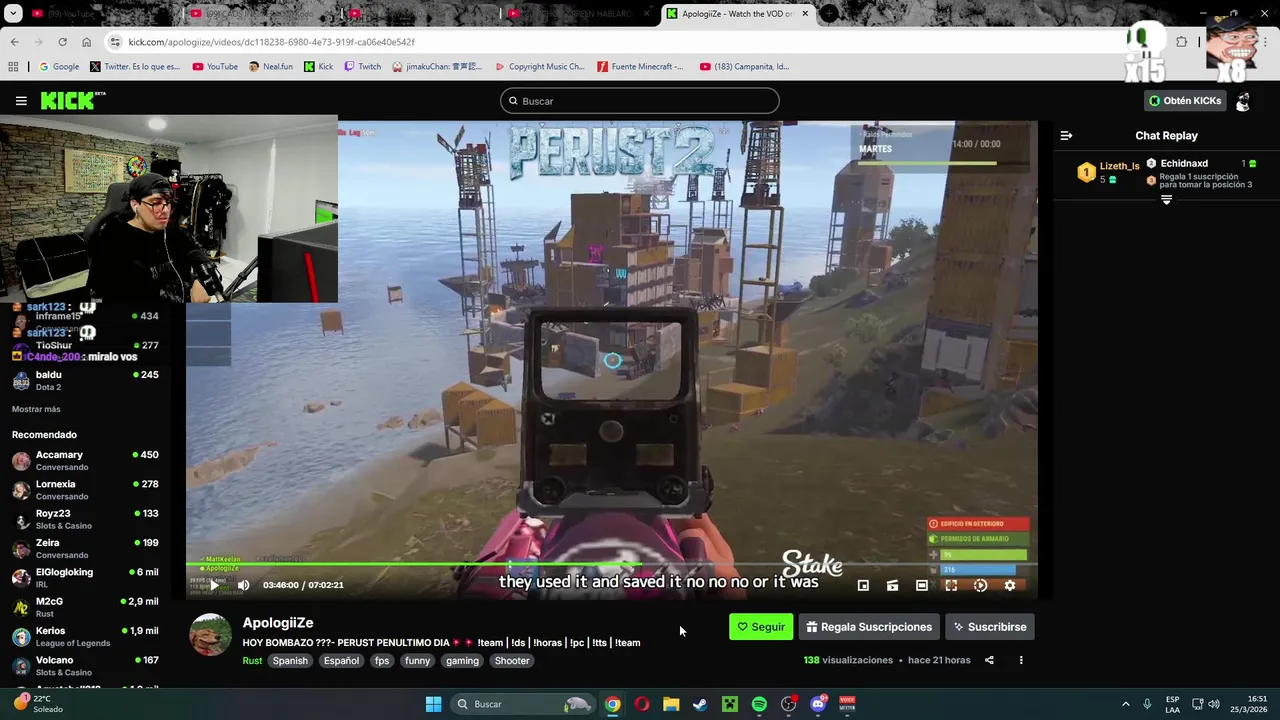The width and height of the screenshot is (1280, 720).
Task: Open M2cG Rust channel
Action: click(x=85, y=607)
